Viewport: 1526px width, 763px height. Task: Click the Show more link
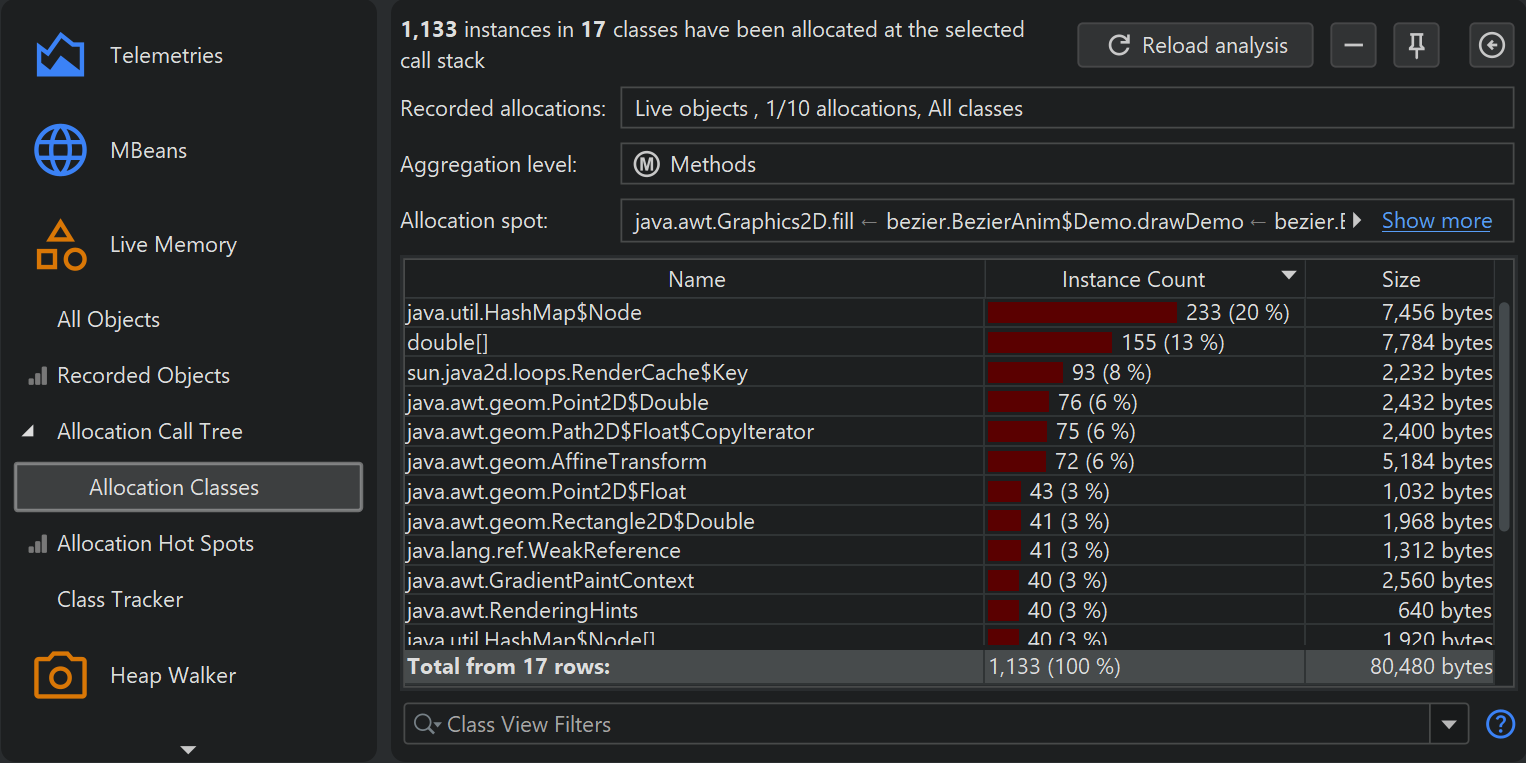1436,221
